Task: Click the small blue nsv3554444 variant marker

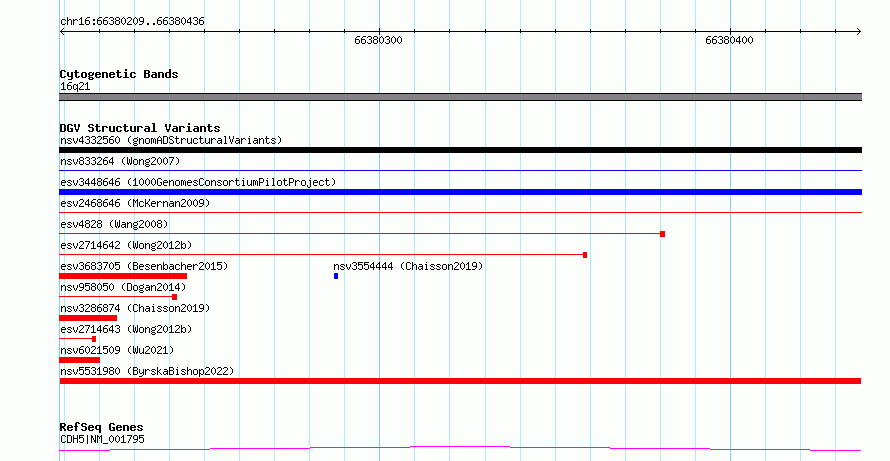Action: (x=336, y=276)
